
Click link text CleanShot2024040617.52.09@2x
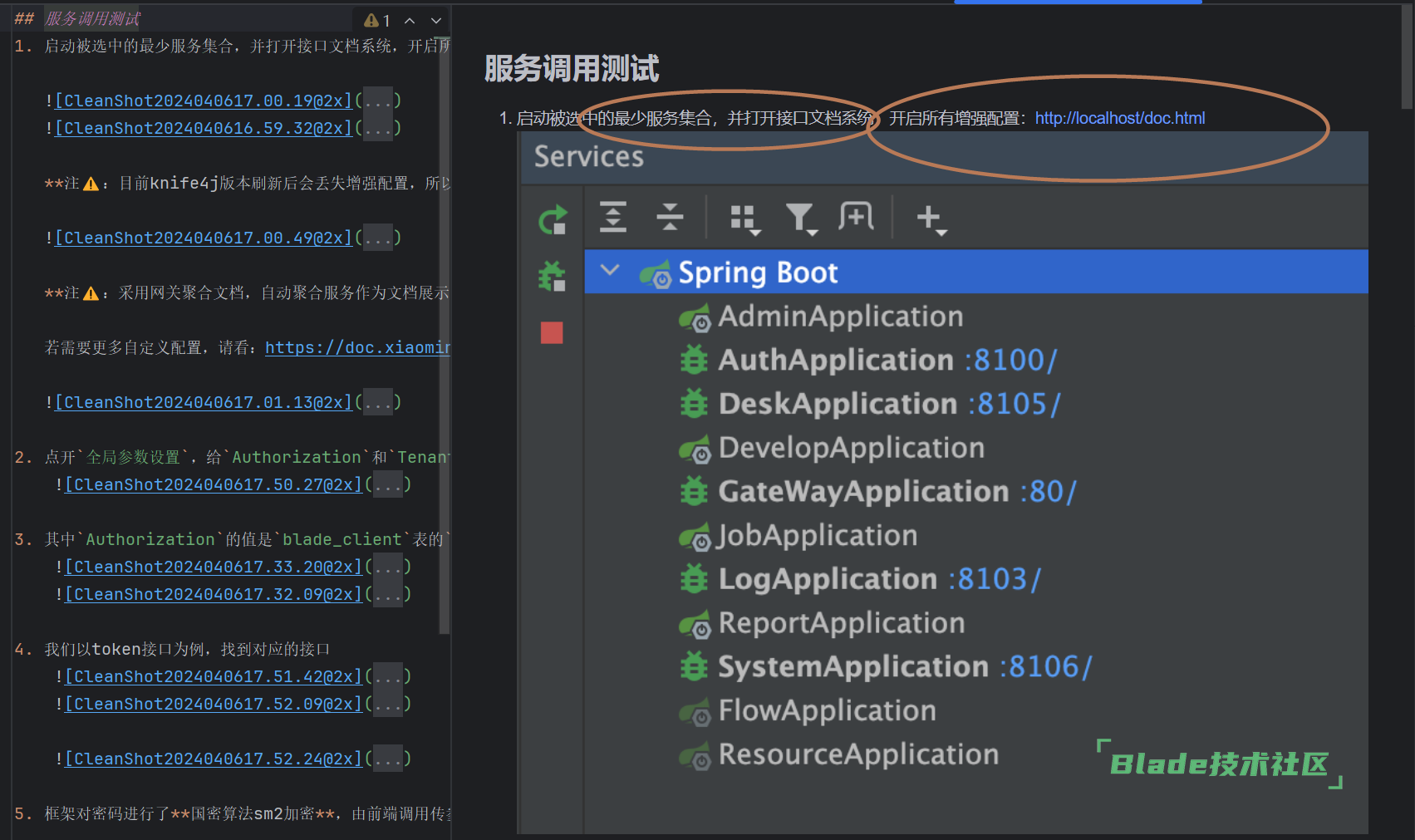tap(214, 704)
